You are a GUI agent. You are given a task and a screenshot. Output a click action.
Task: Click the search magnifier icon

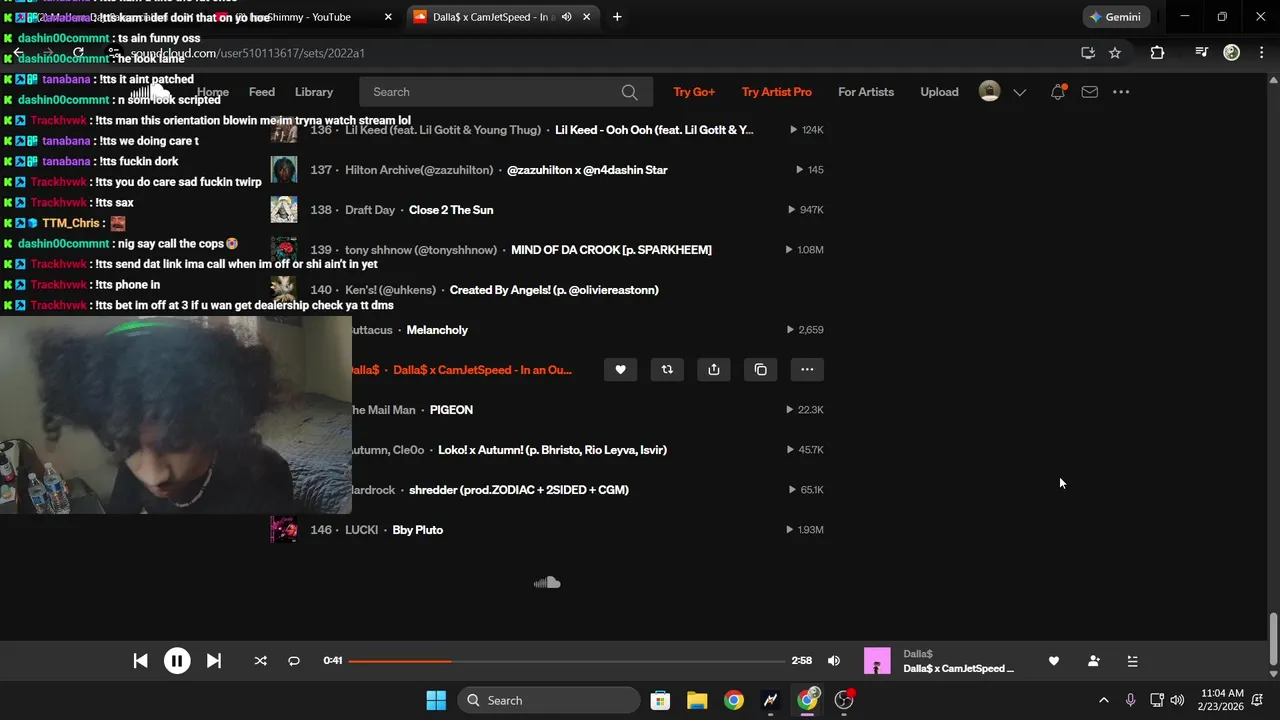(629, 92)
